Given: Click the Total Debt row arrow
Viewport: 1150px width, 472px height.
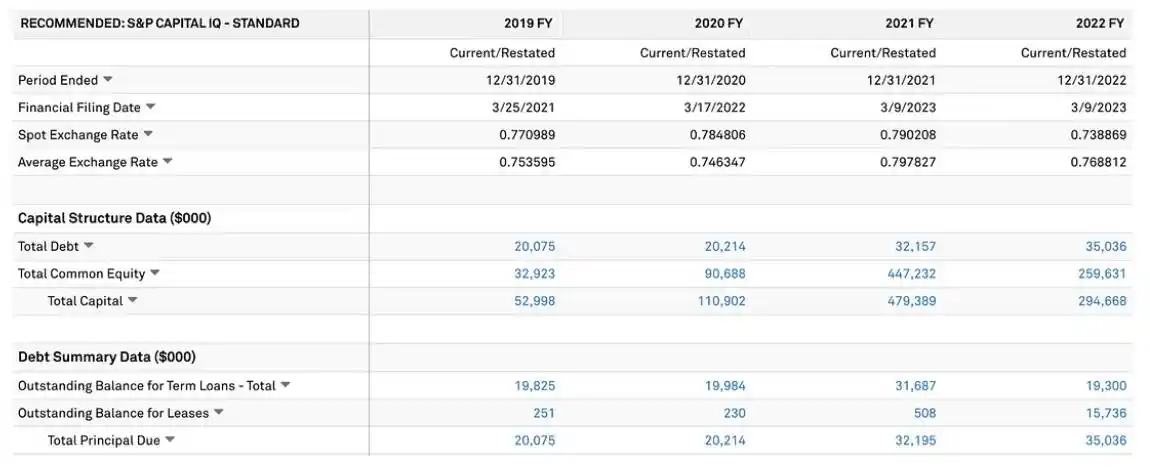Looking at the screenshot, I should [88, 246].
